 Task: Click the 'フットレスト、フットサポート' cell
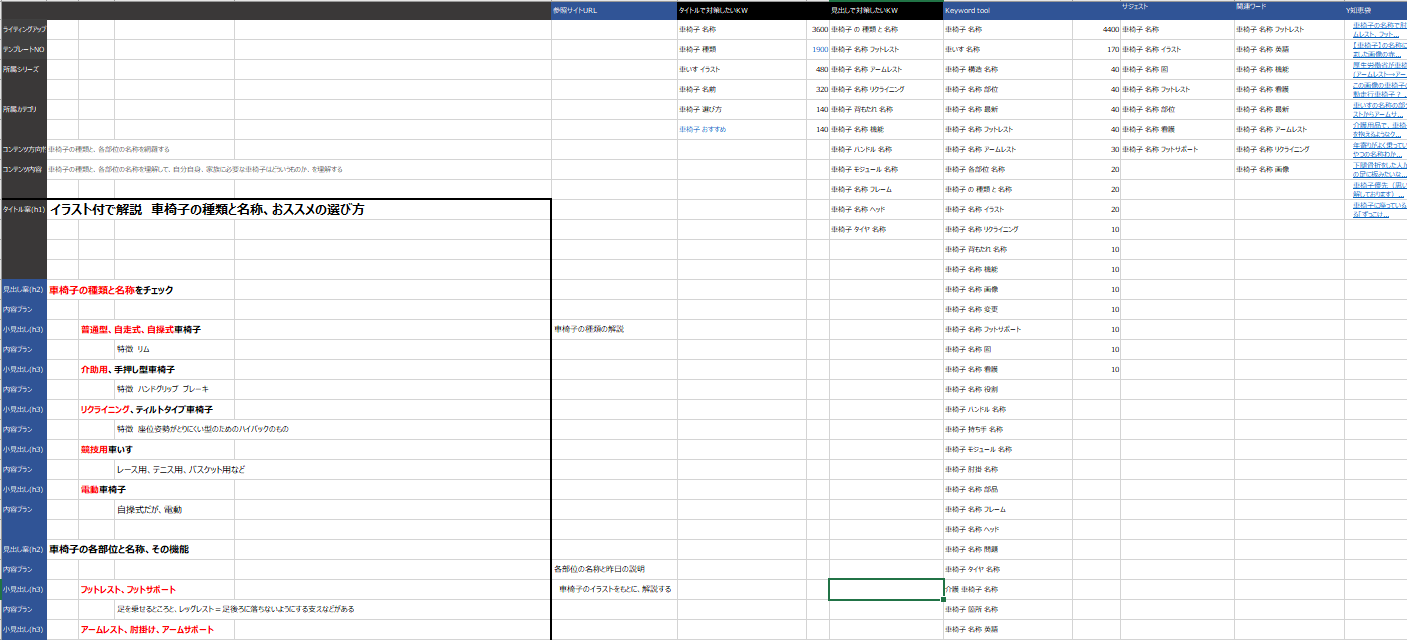click(128, 590)
